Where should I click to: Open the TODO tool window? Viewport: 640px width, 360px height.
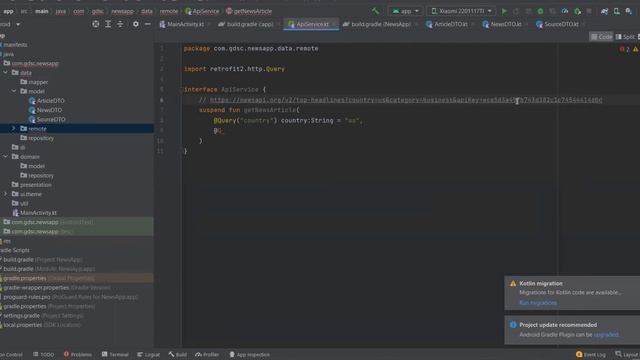click(x=43, y=354)
